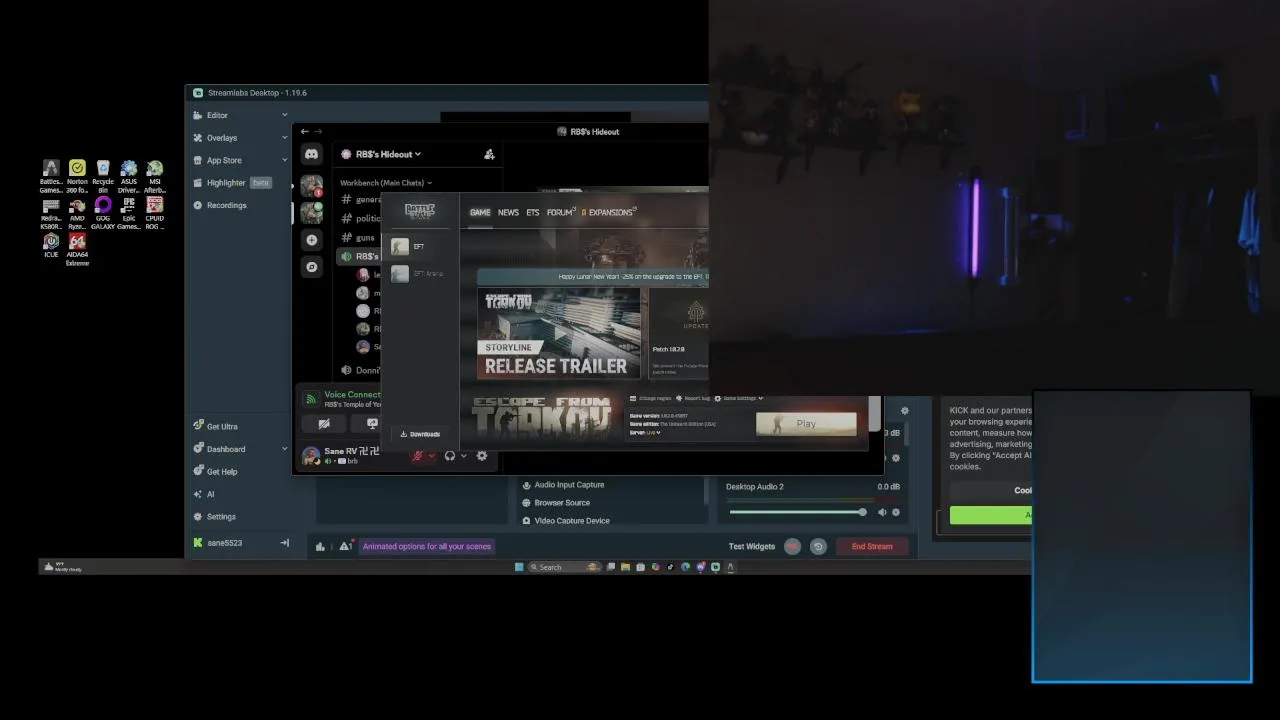Open AIDA64 Extreme desktop shortcut
The height and width of the screenshot is (720, 1280).
pos(77,249)
